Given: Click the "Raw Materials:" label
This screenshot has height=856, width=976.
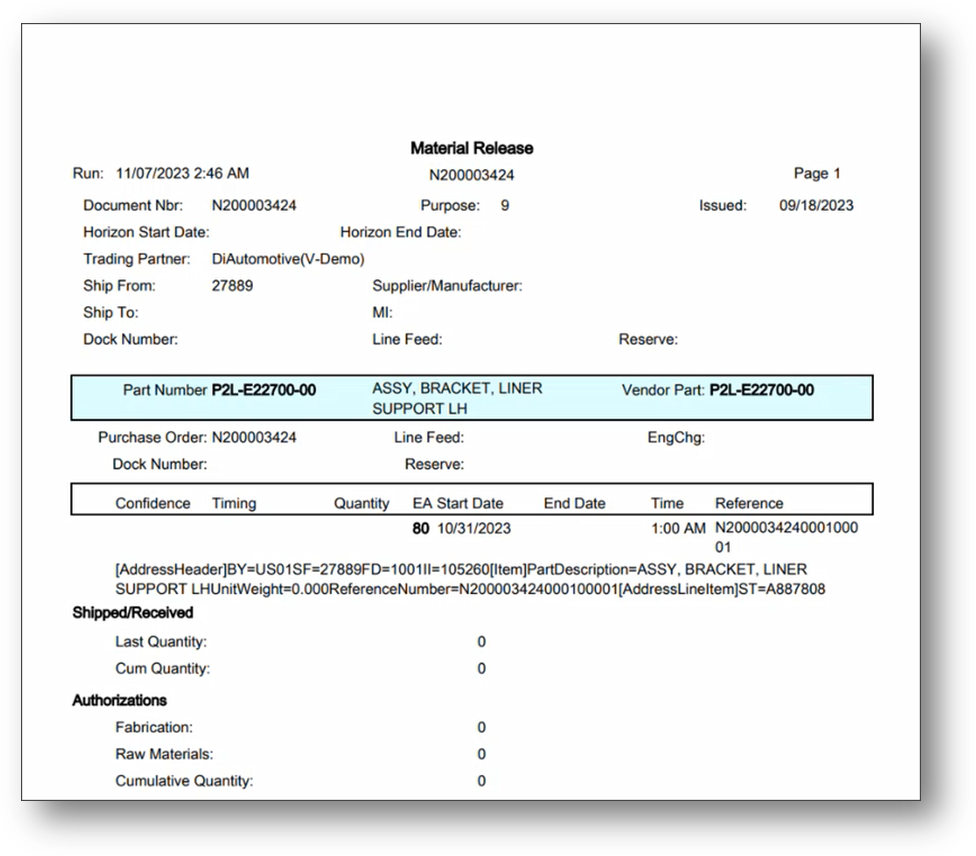Looking at the screenshot, I should (x=164, y=754).
